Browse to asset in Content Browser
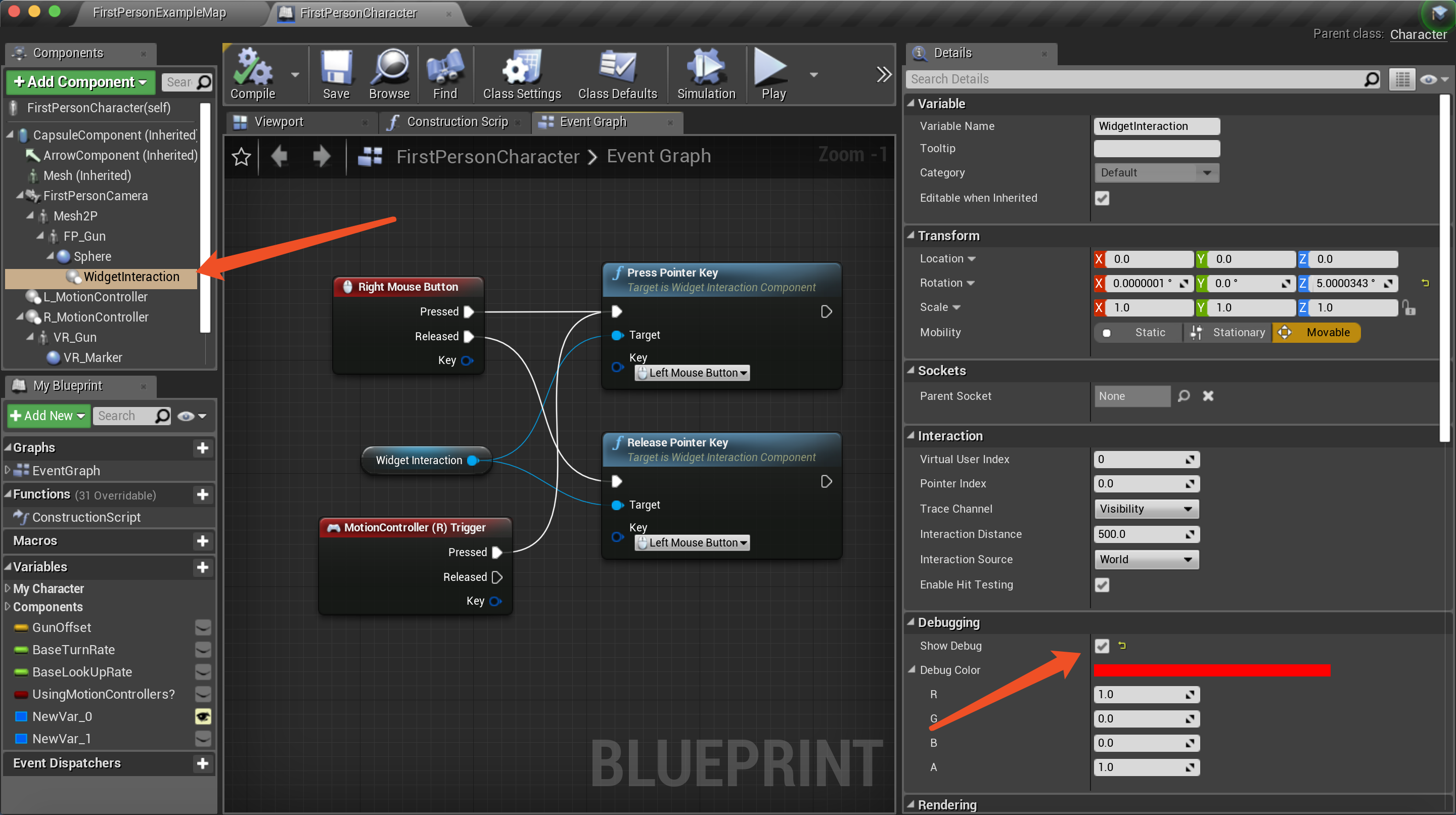The image size is (1456, 815). tap(389, 74)
